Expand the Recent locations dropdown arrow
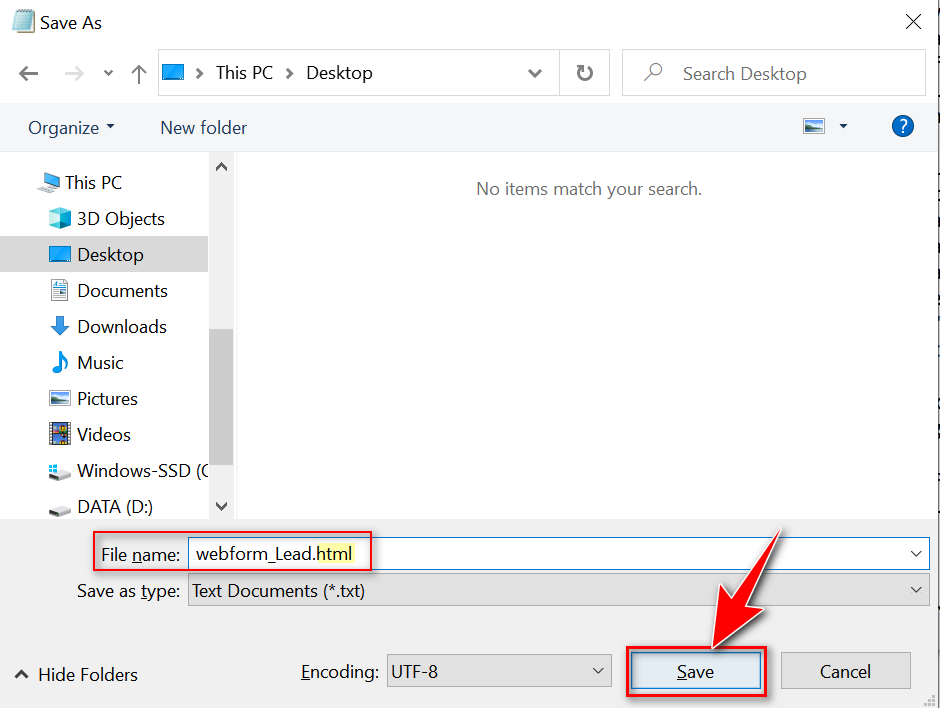940x708 pixels. tap(108, 73)
